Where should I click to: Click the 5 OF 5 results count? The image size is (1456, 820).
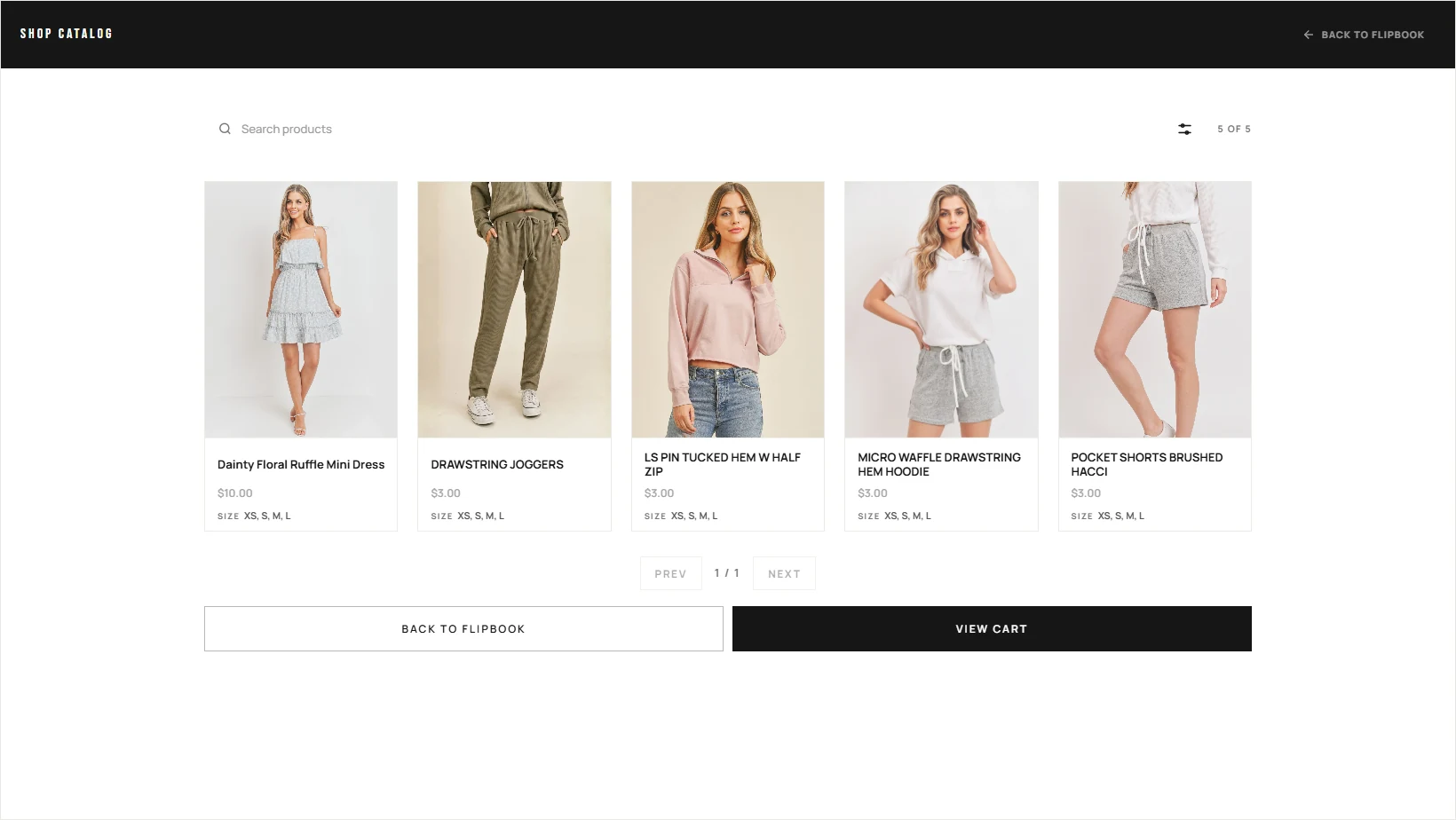click(x=1234, y=129)
